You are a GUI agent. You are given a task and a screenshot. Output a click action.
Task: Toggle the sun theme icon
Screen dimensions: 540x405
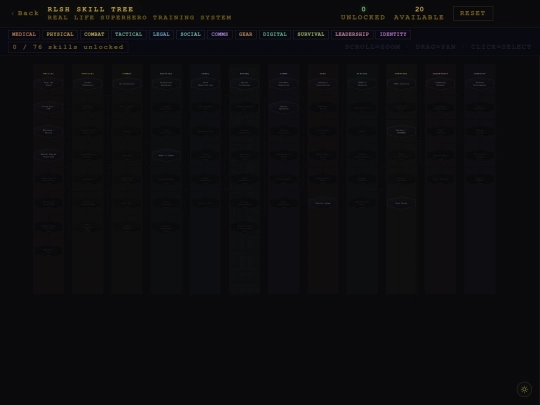click(x=524, y=389)
